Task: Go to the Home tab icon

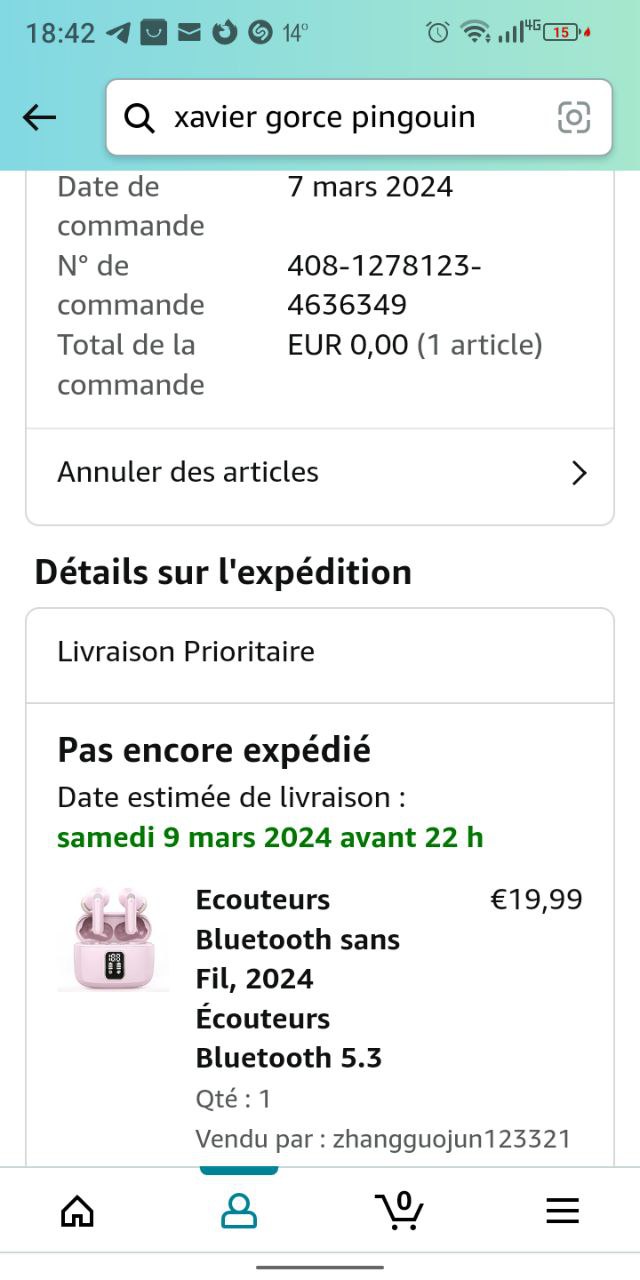Action: pyautogui.click(x=77, y=1211)
